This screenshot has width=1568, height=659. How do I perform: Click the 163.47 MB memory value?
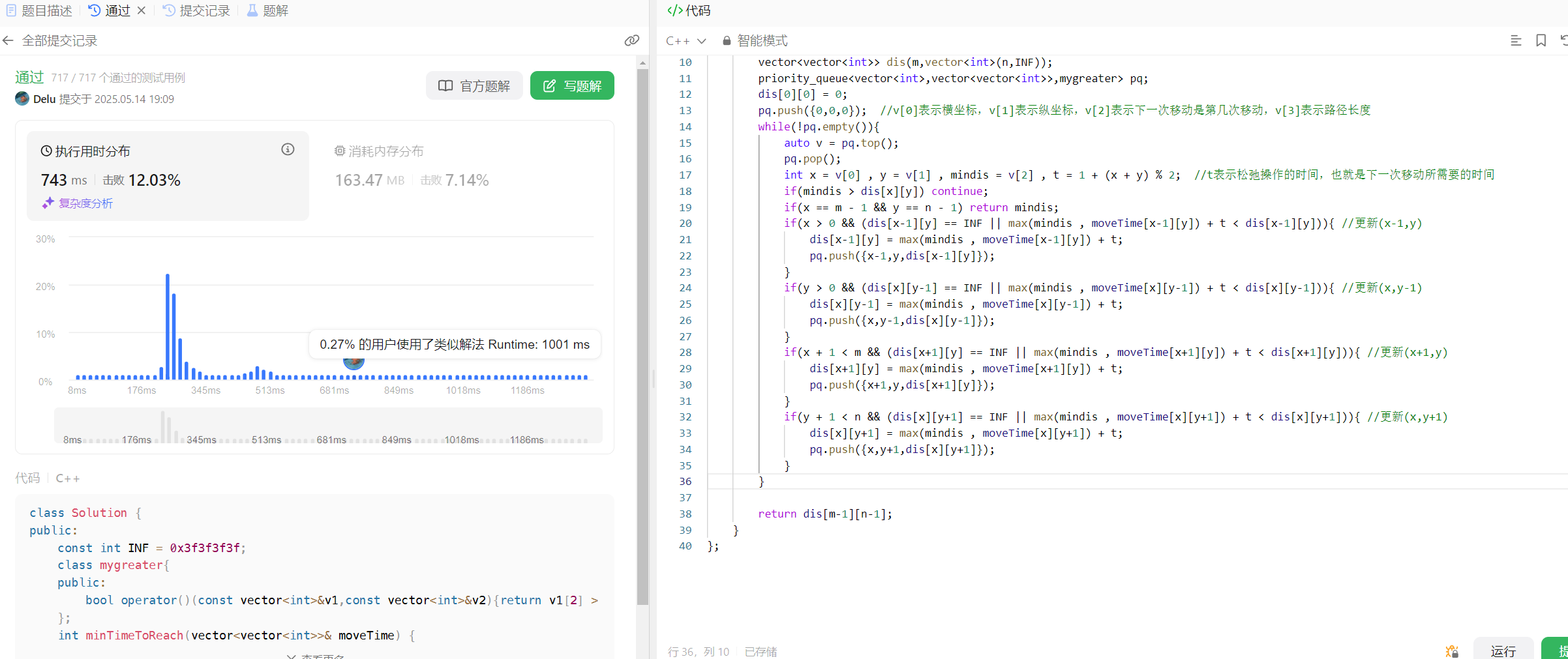tap(369, 180)
